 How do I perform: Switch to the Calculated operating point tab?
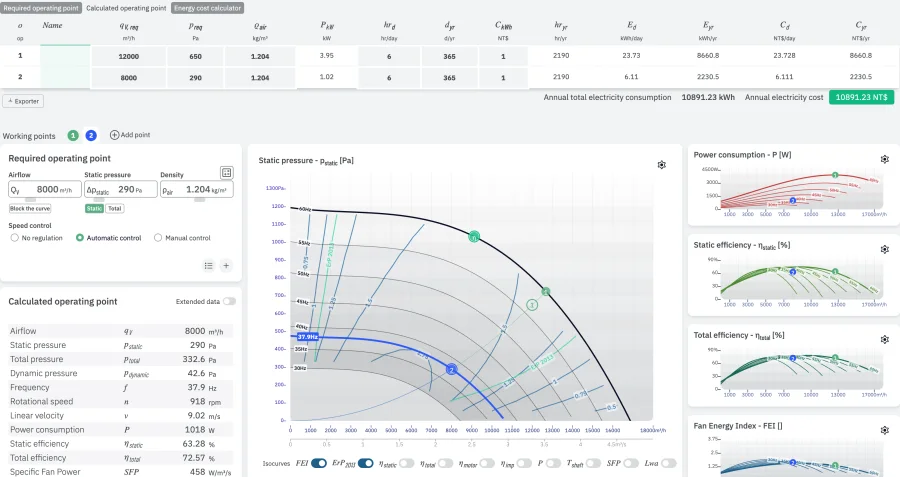pos(126,8)
